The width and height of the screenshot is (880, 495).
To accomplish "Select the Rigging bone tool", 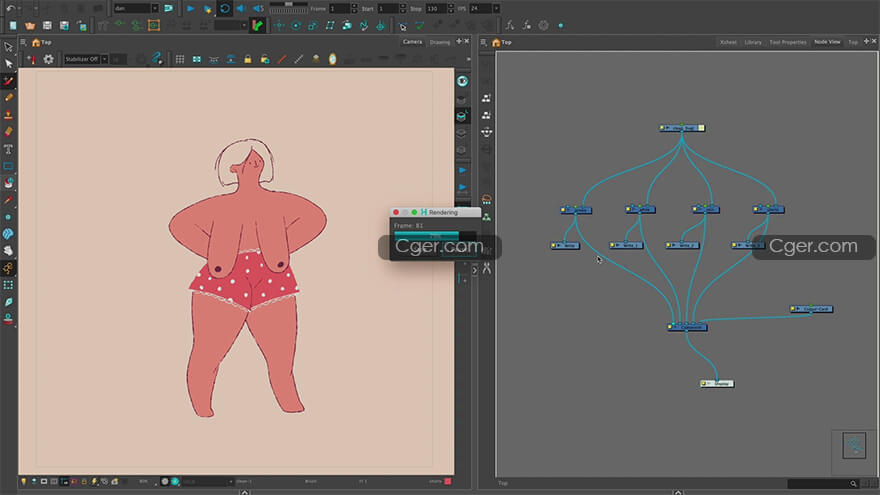I will pyautogui.click(x=8, y=268).
